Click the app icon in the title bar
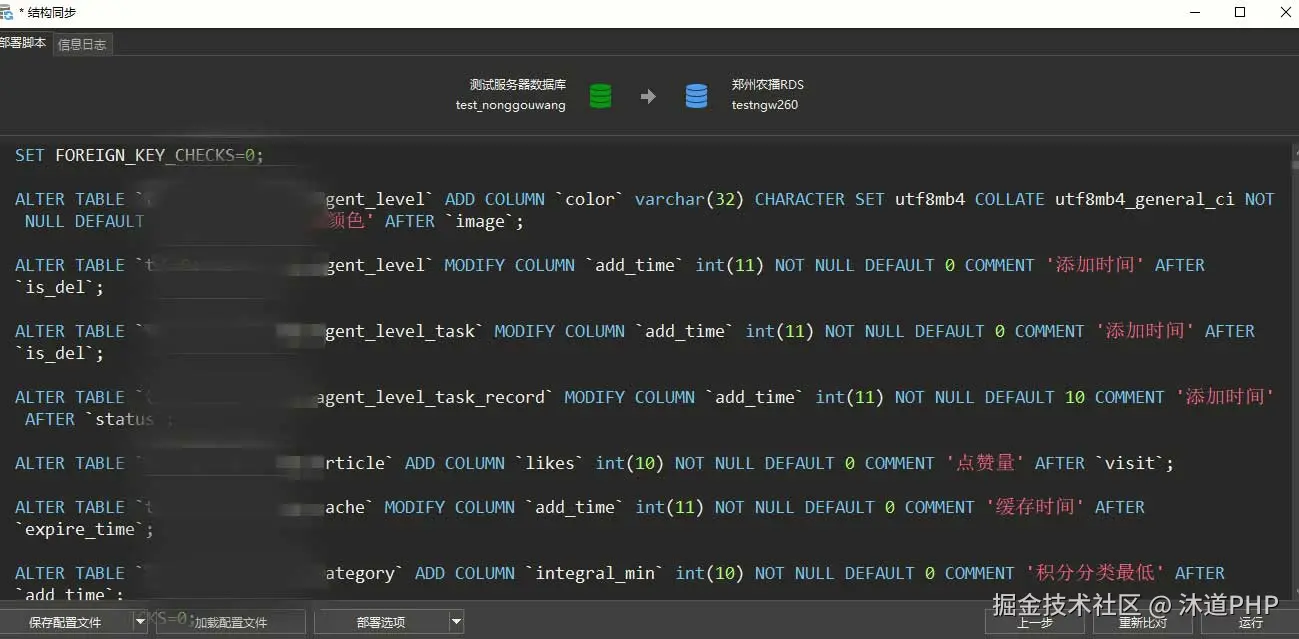 pos(7,13)
